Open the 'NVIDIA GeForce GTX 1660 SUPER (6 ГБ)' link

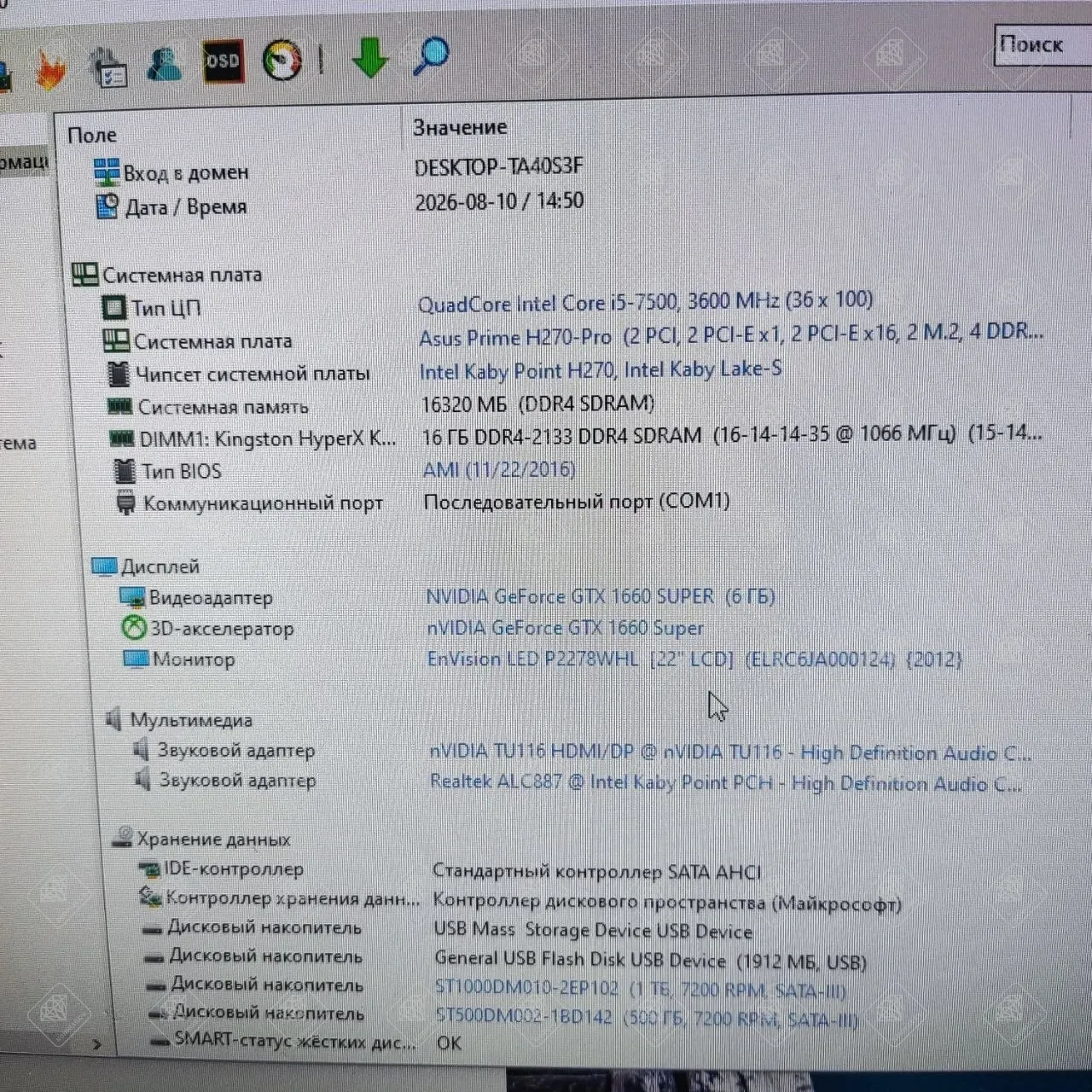[601, 596]
